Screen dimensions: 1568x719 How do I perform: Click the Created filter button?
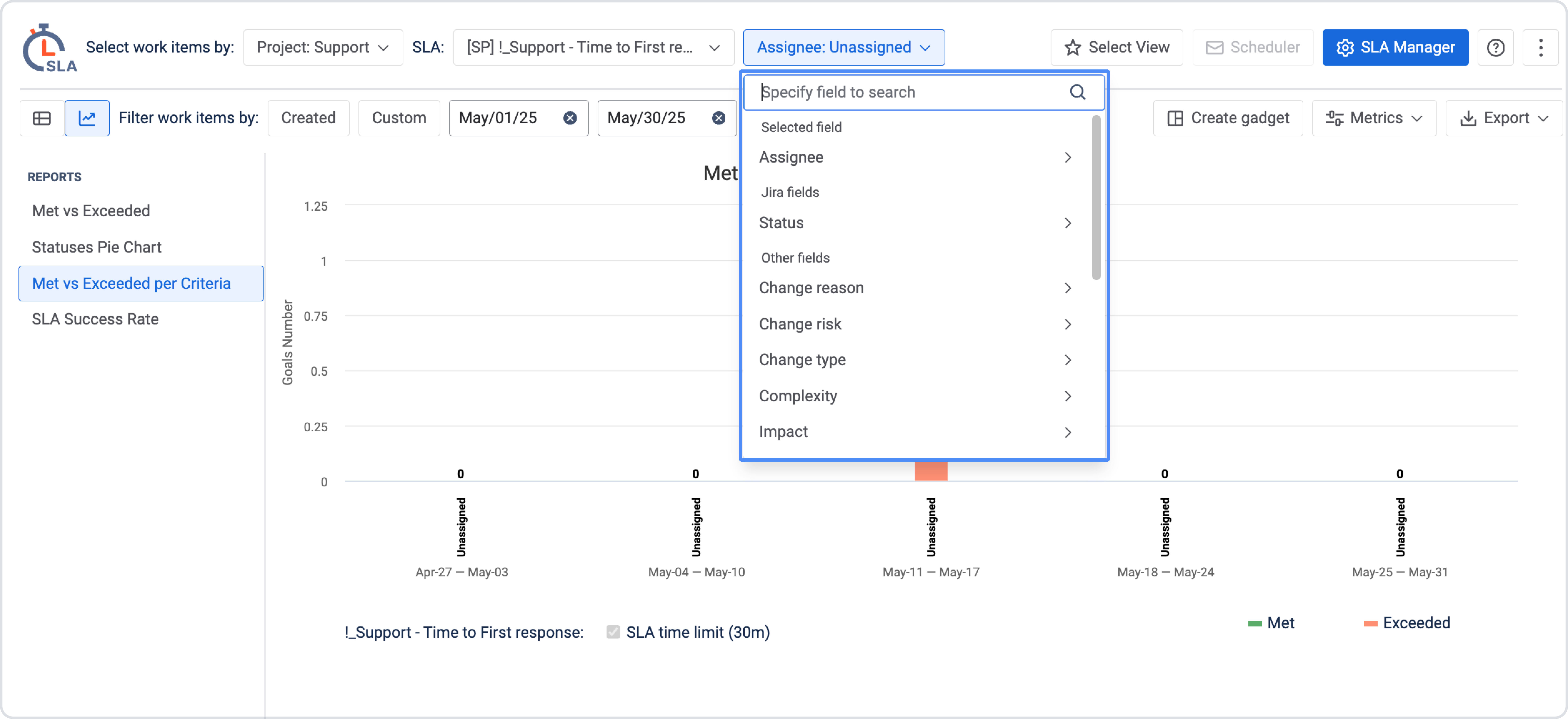point(309,118)
